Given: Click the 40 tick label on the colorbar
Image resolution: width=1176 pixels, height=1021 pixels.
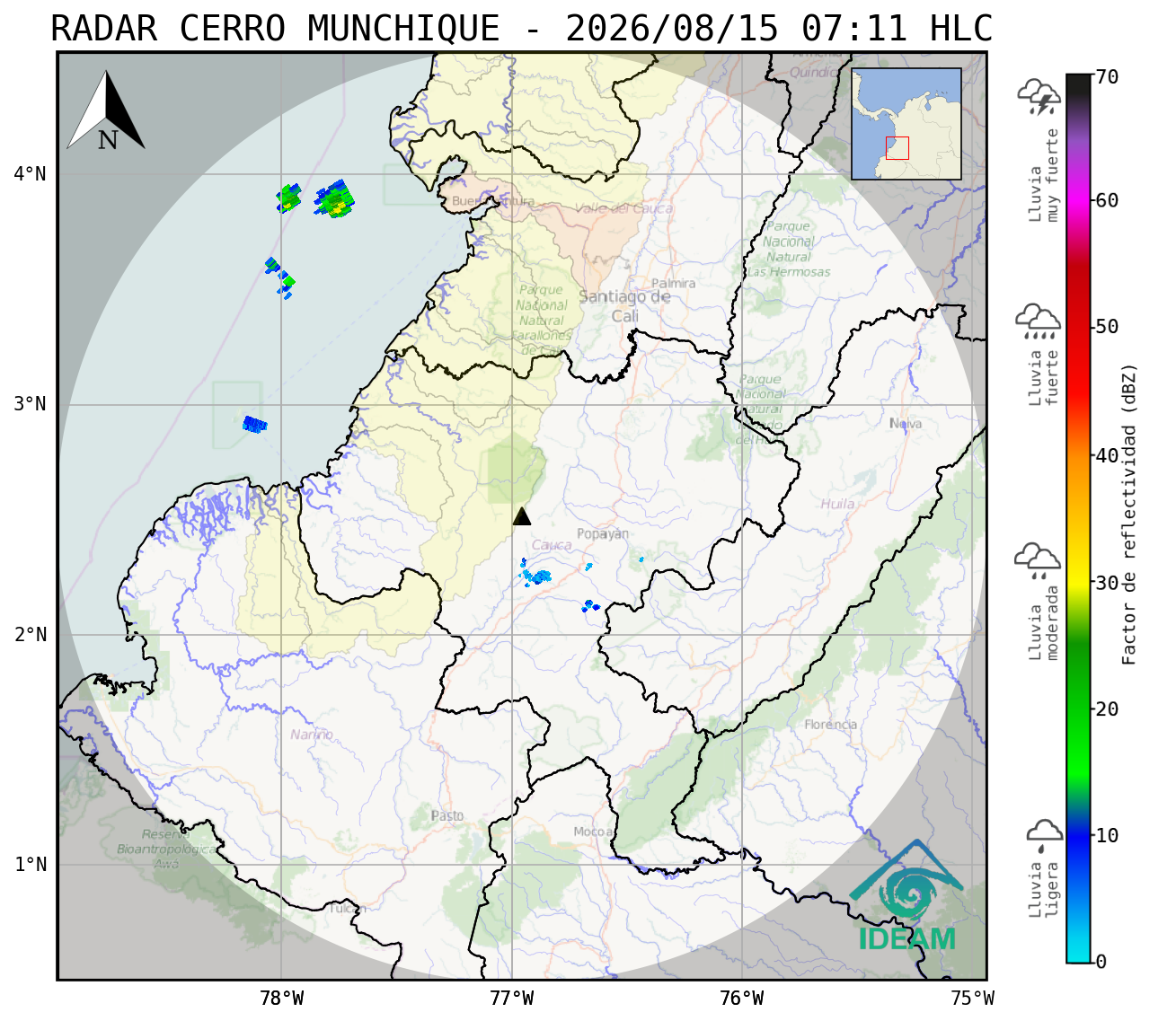Looking at the screenshot, I should pyautogui.click(x=1108, y=456).
